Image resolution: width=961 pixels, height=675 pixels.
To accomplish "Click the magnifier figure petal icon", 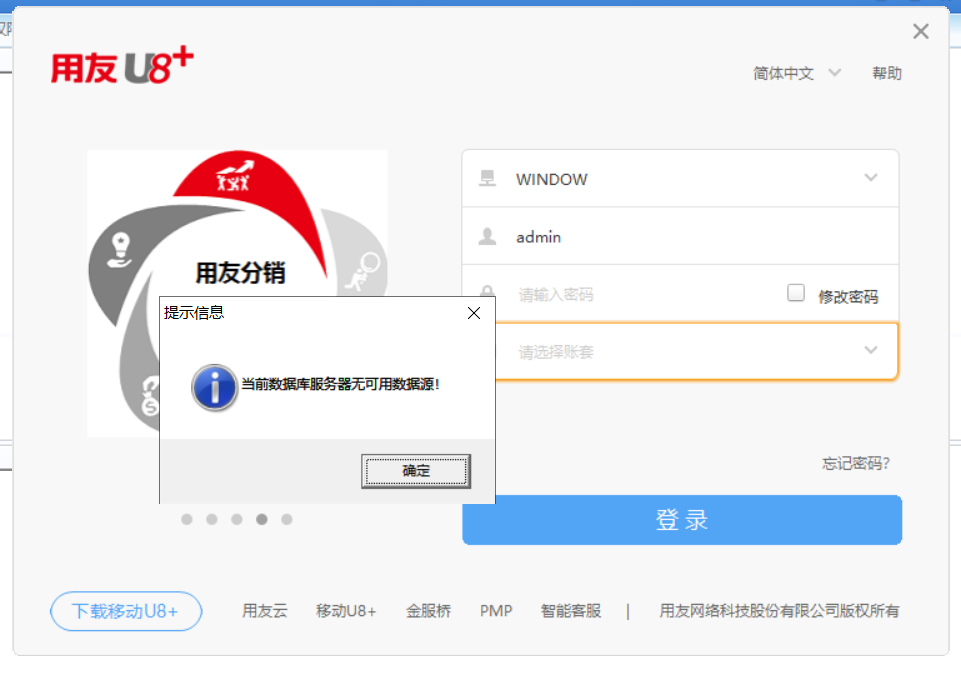I will (363, 271).
